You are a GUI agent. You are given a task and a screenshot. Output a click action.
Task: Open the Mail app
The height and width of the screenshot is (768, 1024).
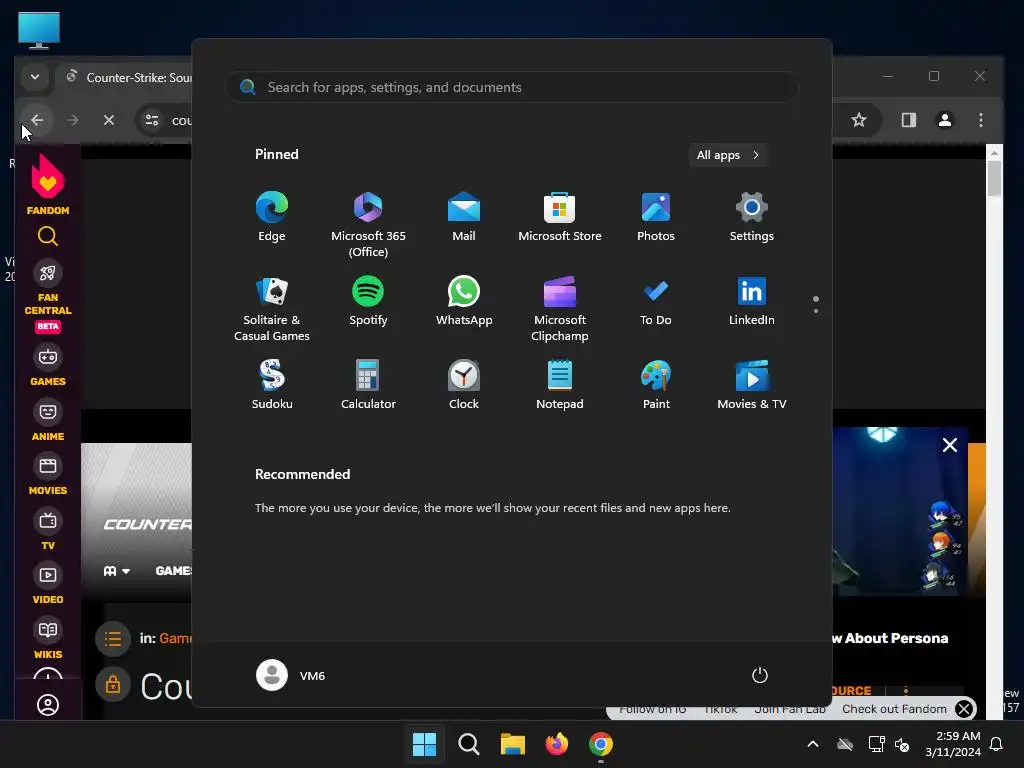[x=464, y=217]
